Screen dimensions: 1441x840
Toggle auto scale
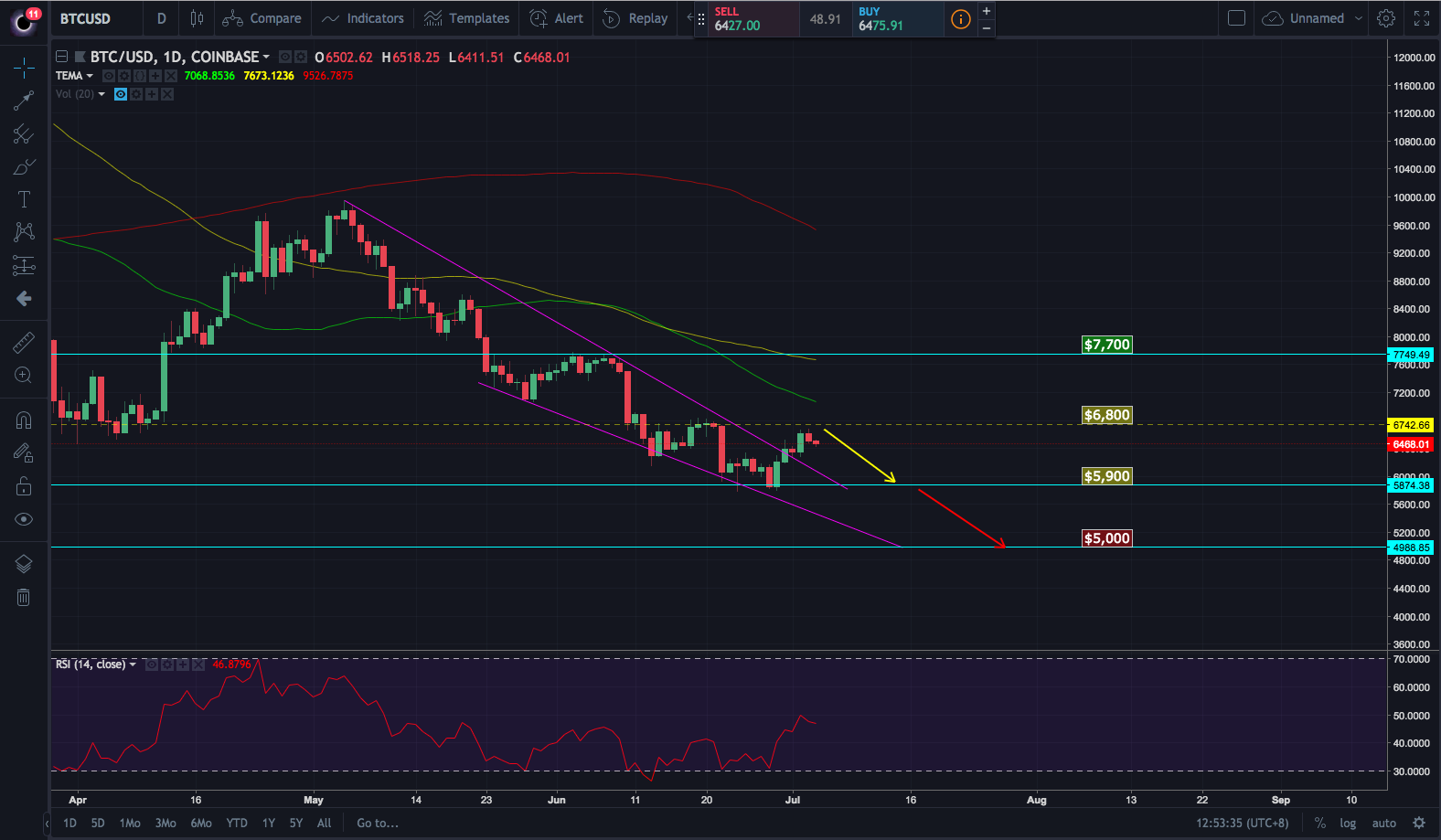click(x=1384, y=824)
